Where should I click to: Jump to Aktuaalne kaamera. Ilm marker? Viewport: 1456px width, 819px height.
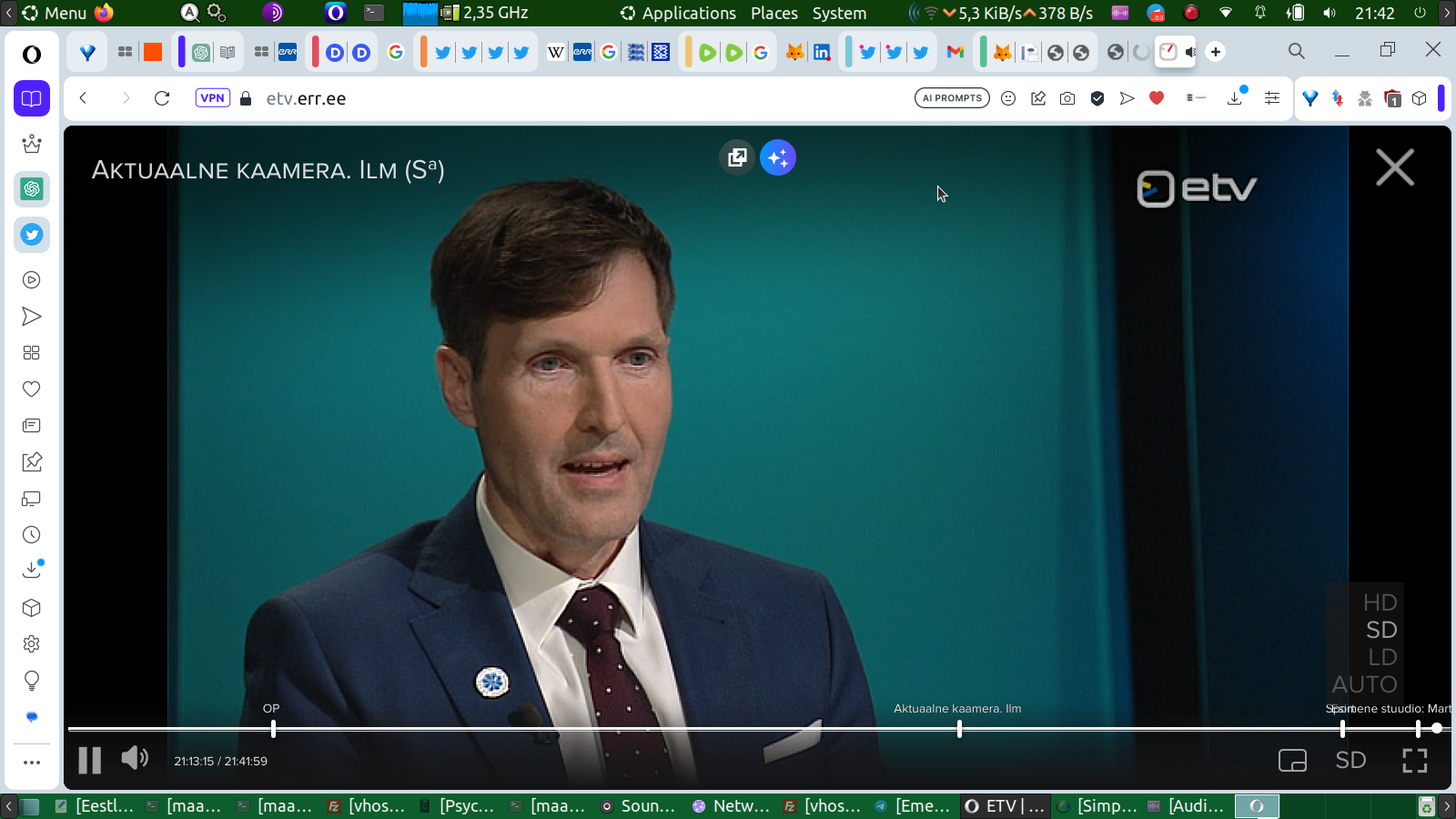[959, 728]
